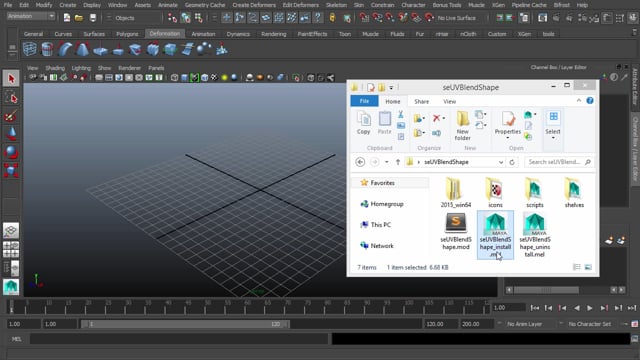Open Properties in the Explorer ribbon
This screenshot has width=640, height=360.
click(508, 126)
